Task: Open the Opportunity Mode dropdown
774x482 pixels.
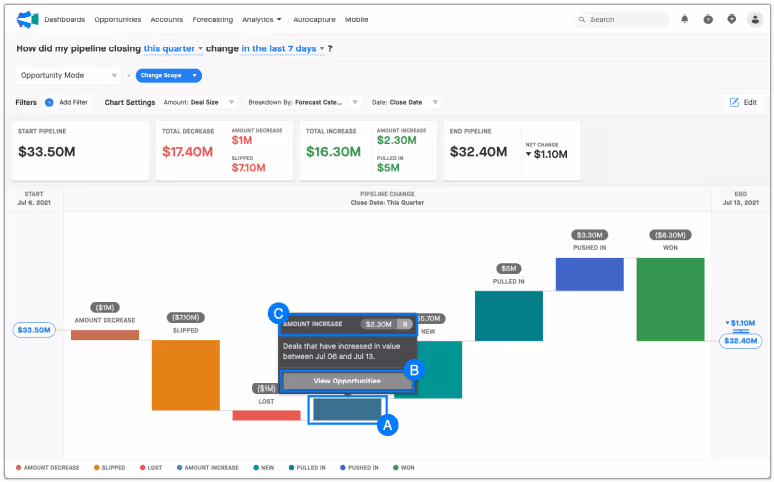Action: (68, 75)
